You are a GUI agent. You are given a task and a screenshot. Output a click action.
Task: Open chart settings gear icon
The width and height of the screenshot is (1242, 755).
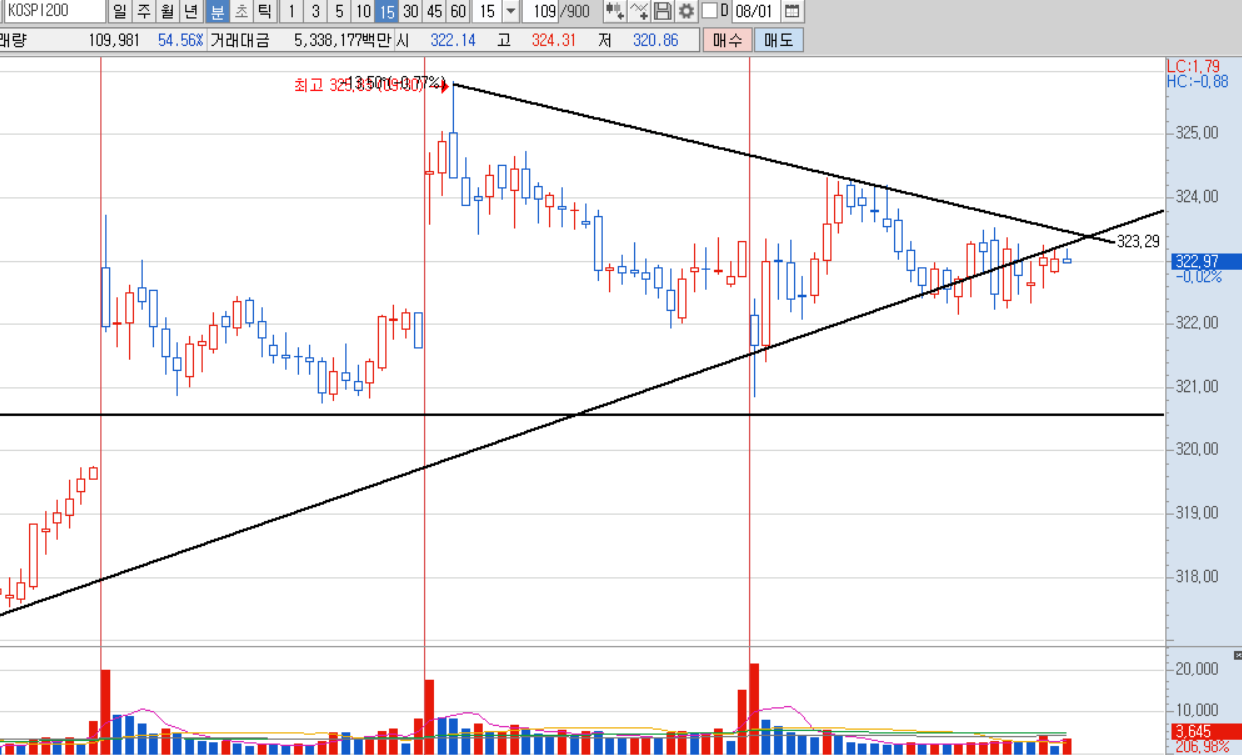coord(686,11)
